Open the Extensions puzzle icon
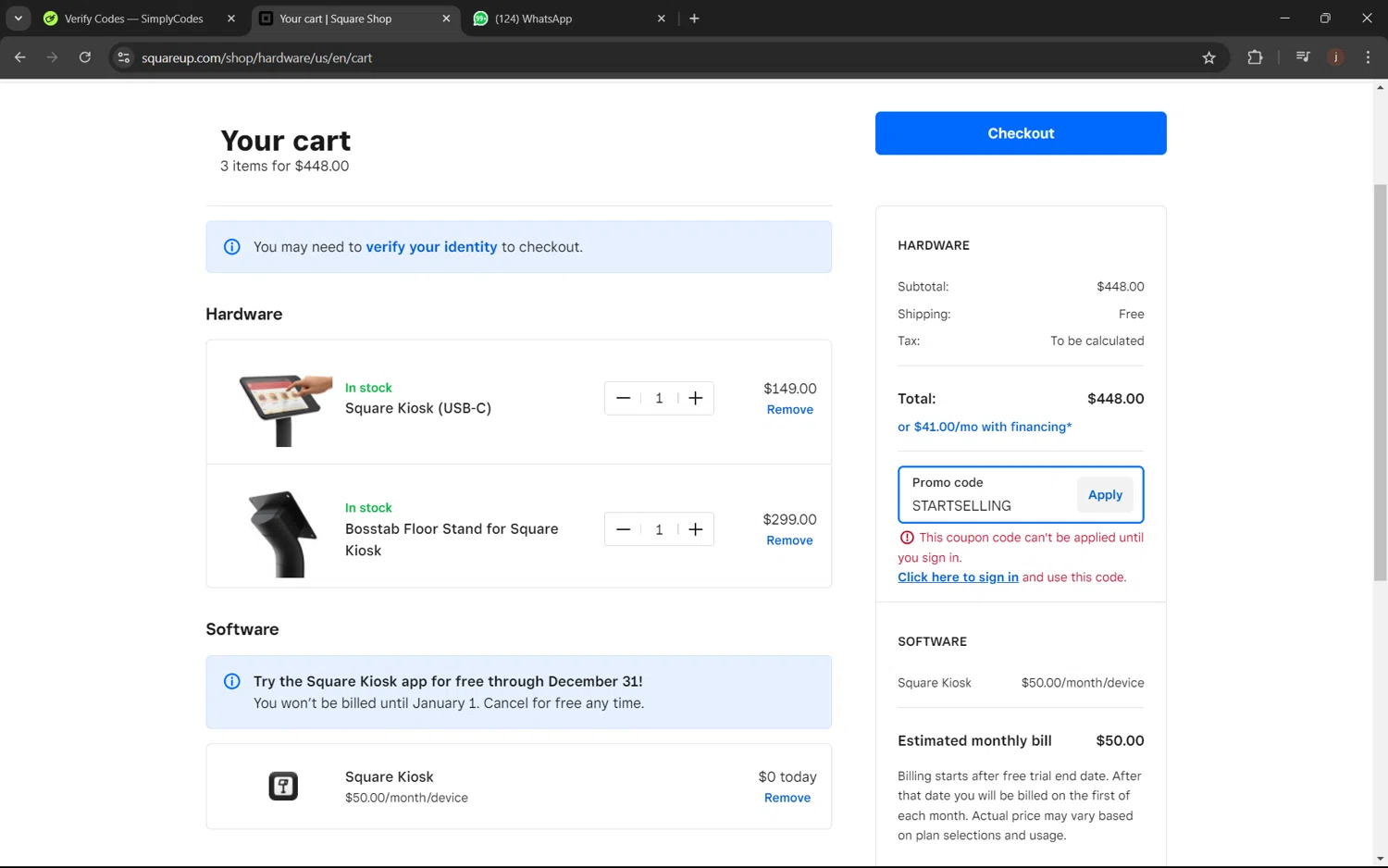Screen dimensions: 1388x868 [x=1255, y=57]
